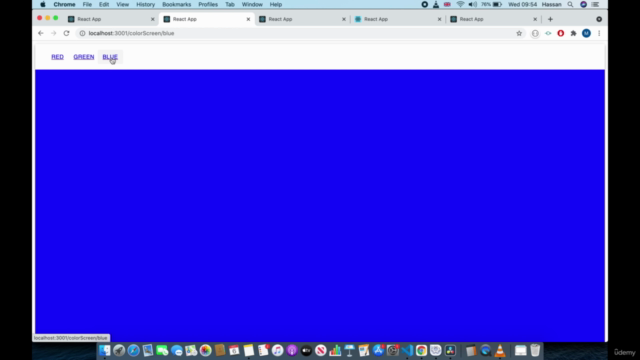
Task: Open Visual Studio Code from the Dock
Action: point(407,350)
